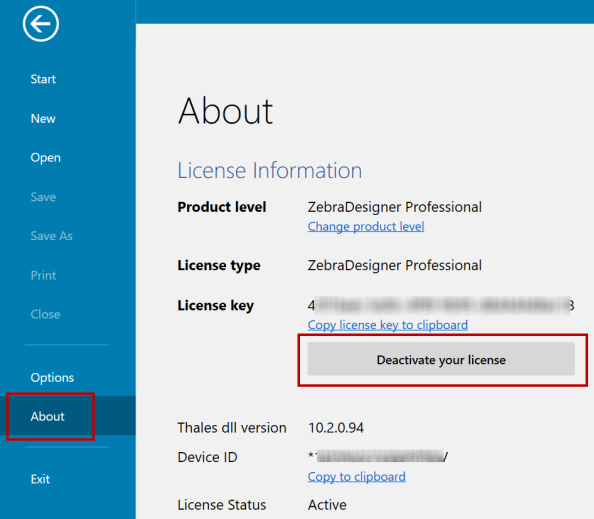The width and height of the screenshot is (594, 519).
Task: Click the License Information heading
Action: (x=270, y=170)
